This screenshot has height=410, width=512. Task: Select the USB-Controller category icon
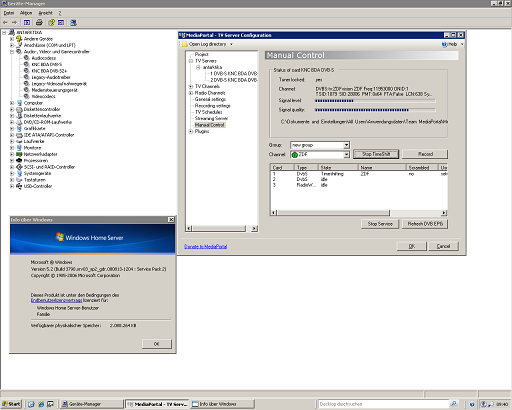point(19,186)
